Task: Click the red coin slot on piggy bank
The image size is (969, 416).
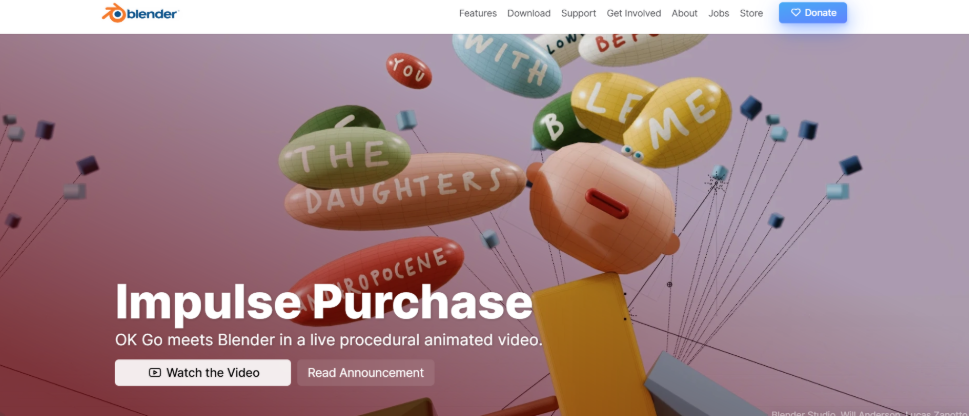Action: [606, 203]
